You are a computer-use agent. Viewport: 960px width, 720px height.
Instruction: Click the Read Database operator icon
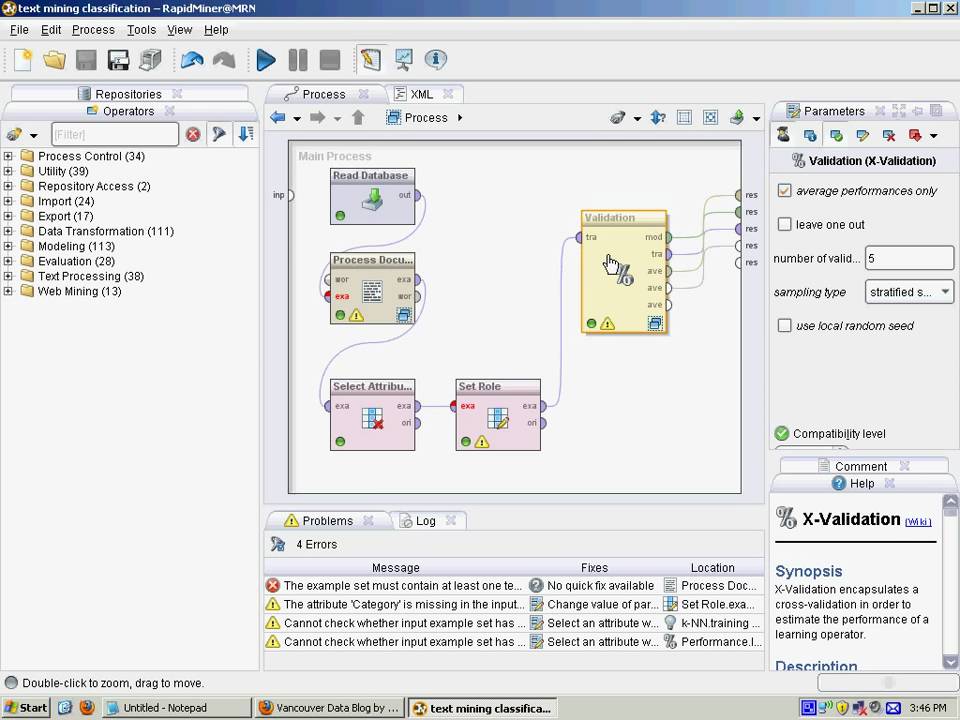click(x=372, y=200)
